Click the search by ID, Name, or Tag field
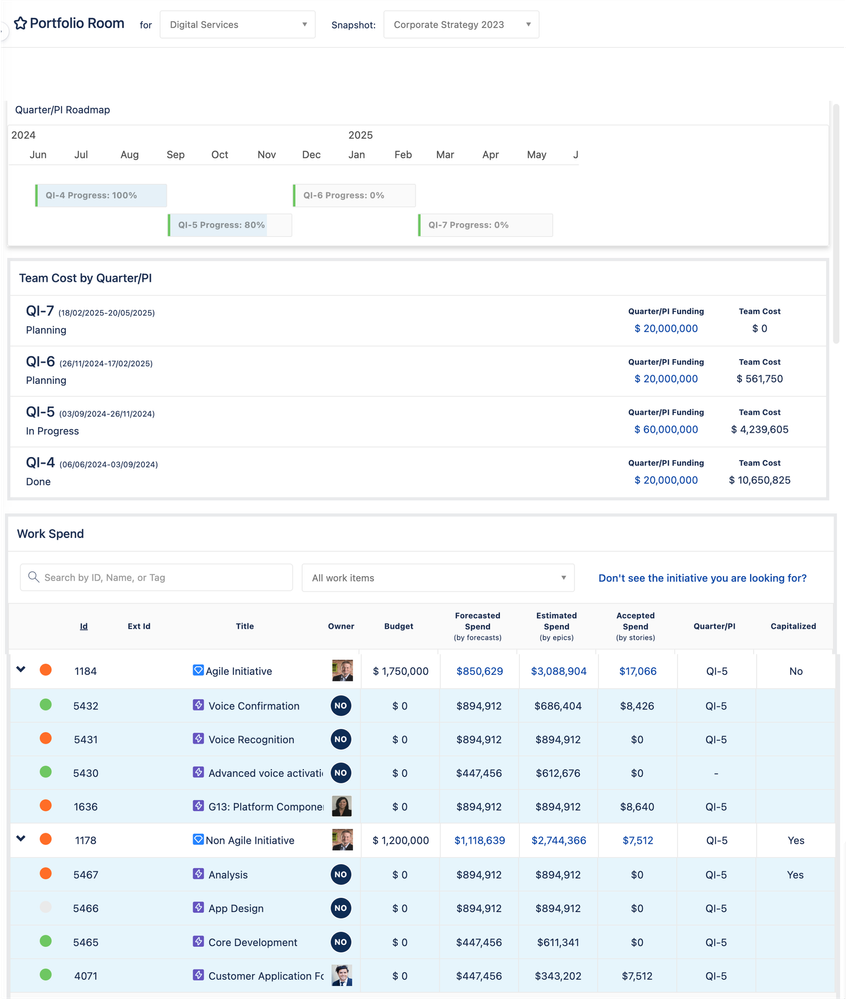This screenshot has width=846, height=999. pos(165,578)
